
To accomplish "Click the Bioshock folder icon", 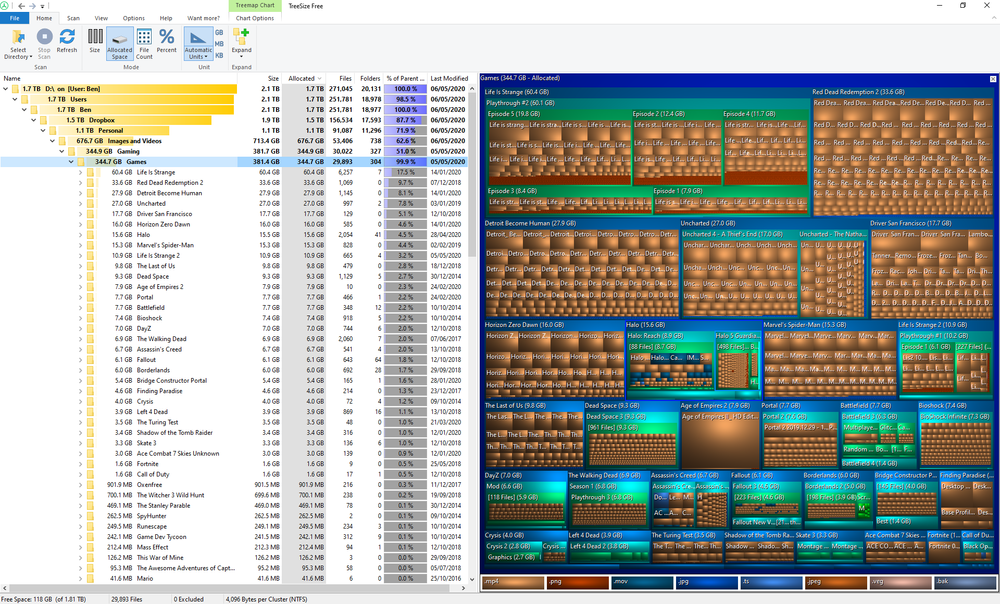I will coord(90,318).
